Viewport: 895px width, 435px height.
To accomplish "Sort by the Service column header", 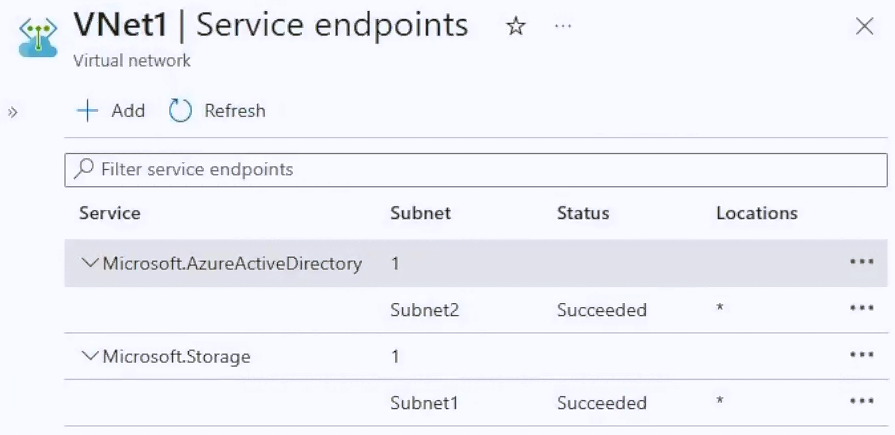I will click(110, 213).
